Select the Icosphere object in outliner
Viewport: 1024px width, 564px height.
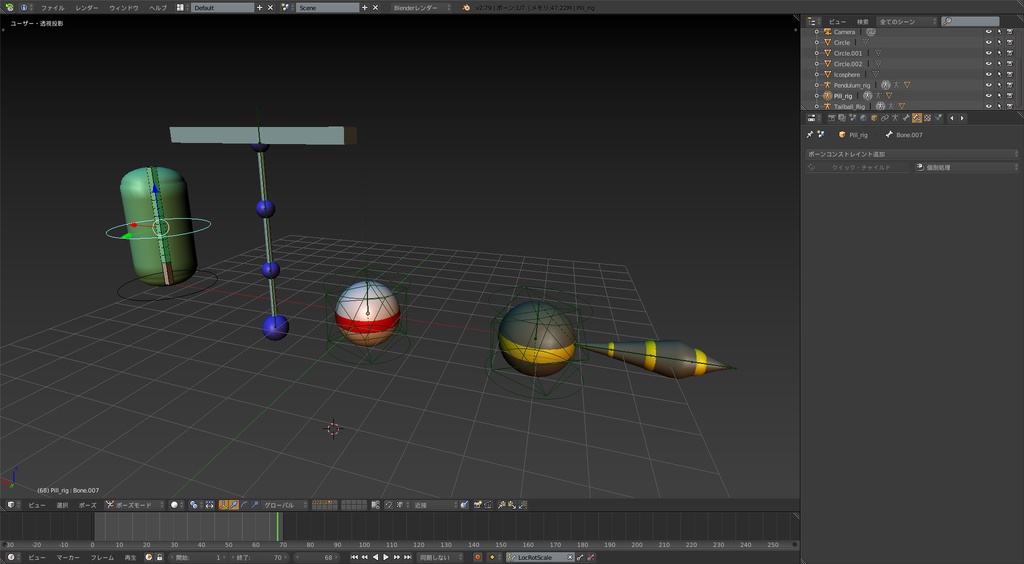click(847, 74)
